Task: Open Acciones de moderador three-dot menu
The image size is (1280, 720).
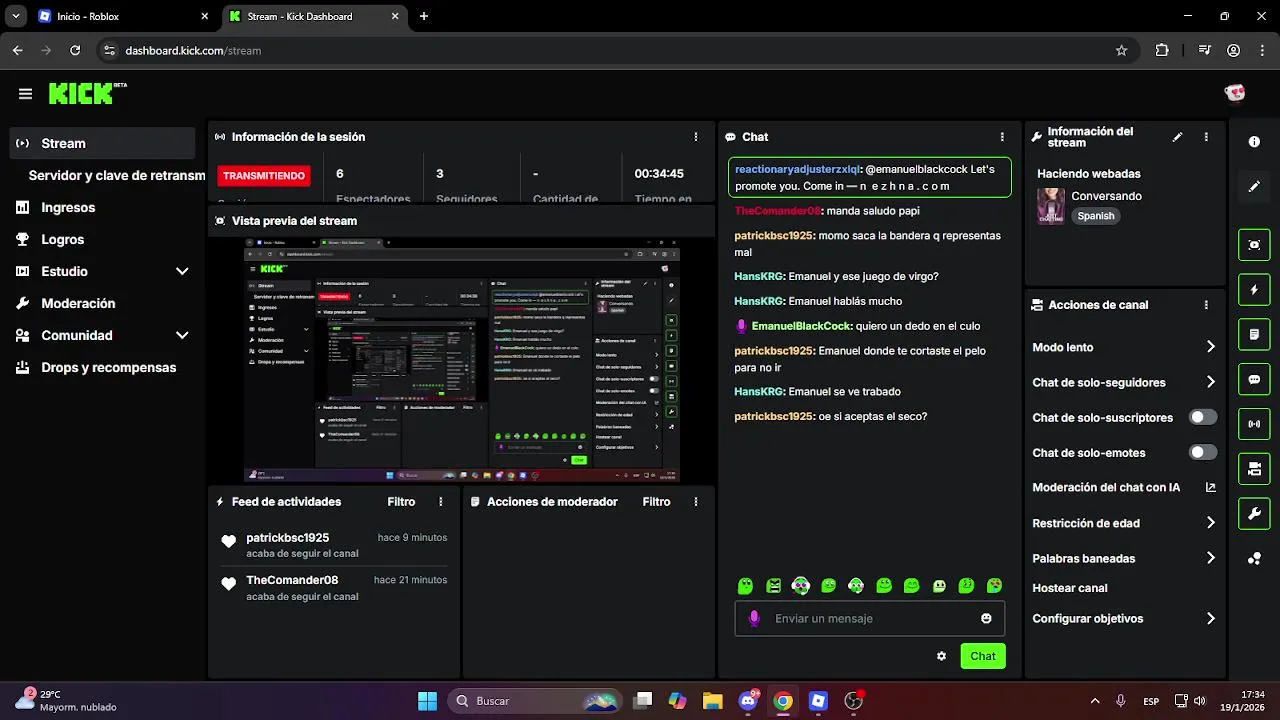Action: pyautogui.click(x=696, y=502)
